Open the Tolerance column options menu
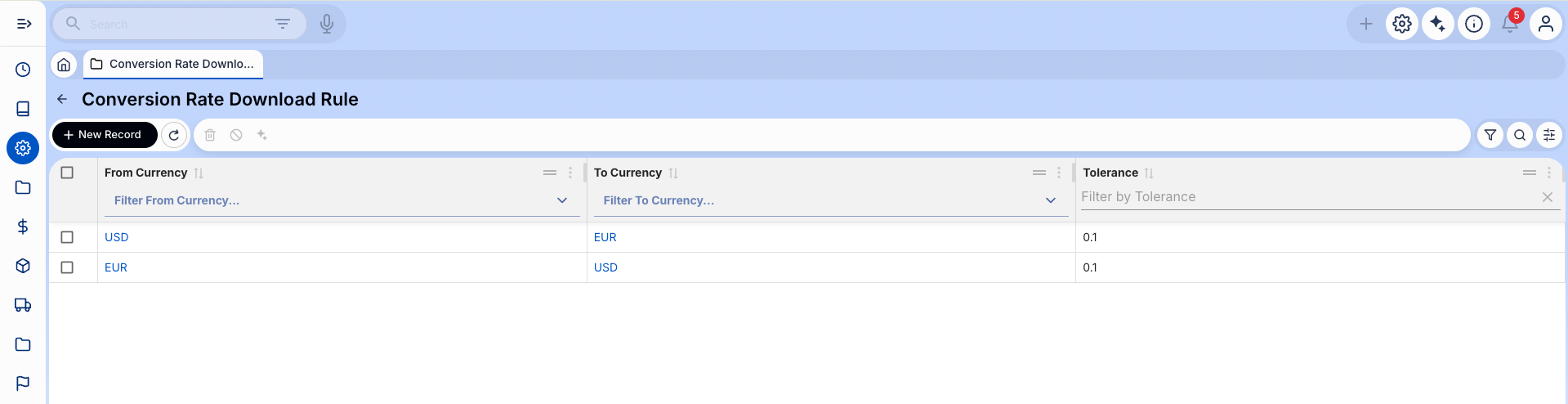 [1548, 173]
